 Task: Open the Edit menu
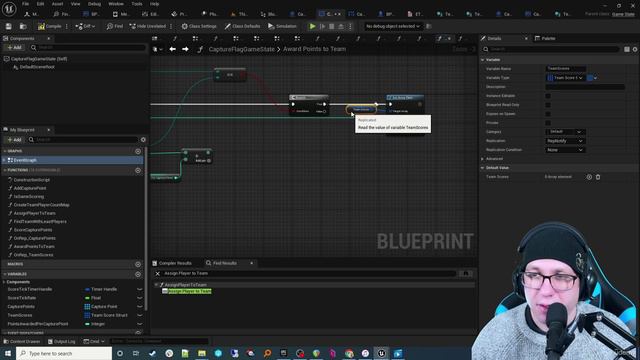40,4
